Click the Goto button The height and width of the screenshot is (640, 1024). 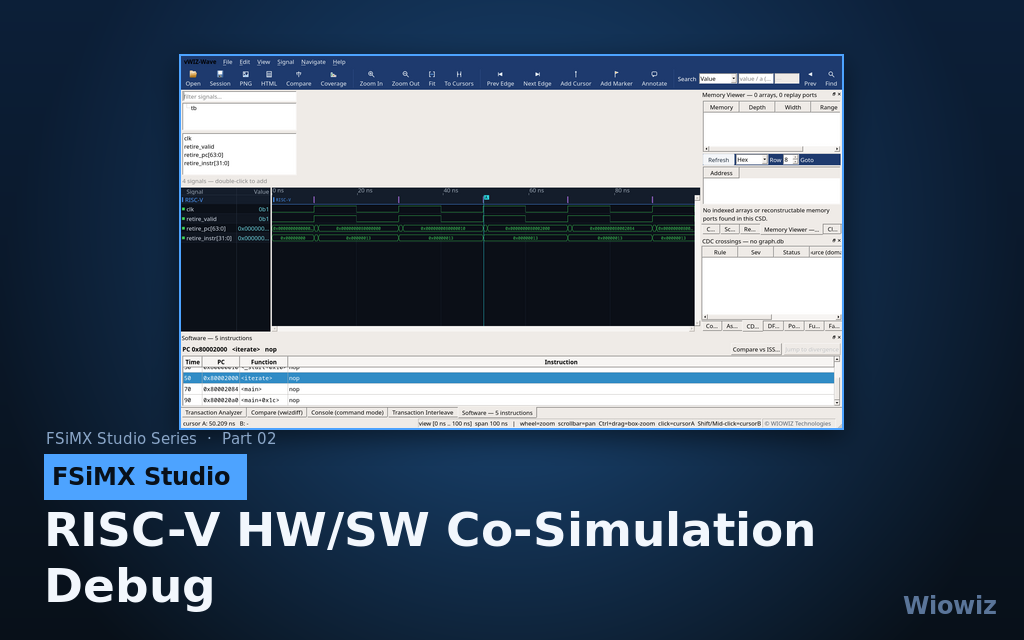807,160
